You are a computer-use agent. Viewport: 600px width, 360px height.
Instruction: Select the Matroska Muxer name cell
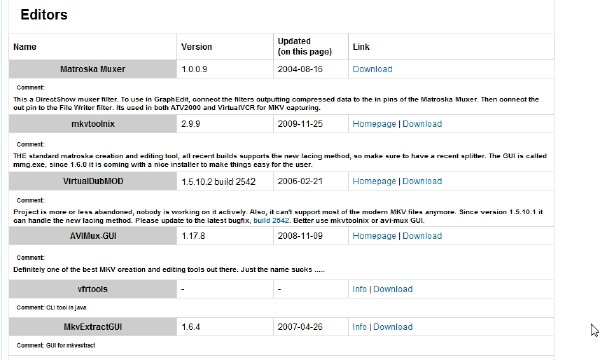click(93, 69)
